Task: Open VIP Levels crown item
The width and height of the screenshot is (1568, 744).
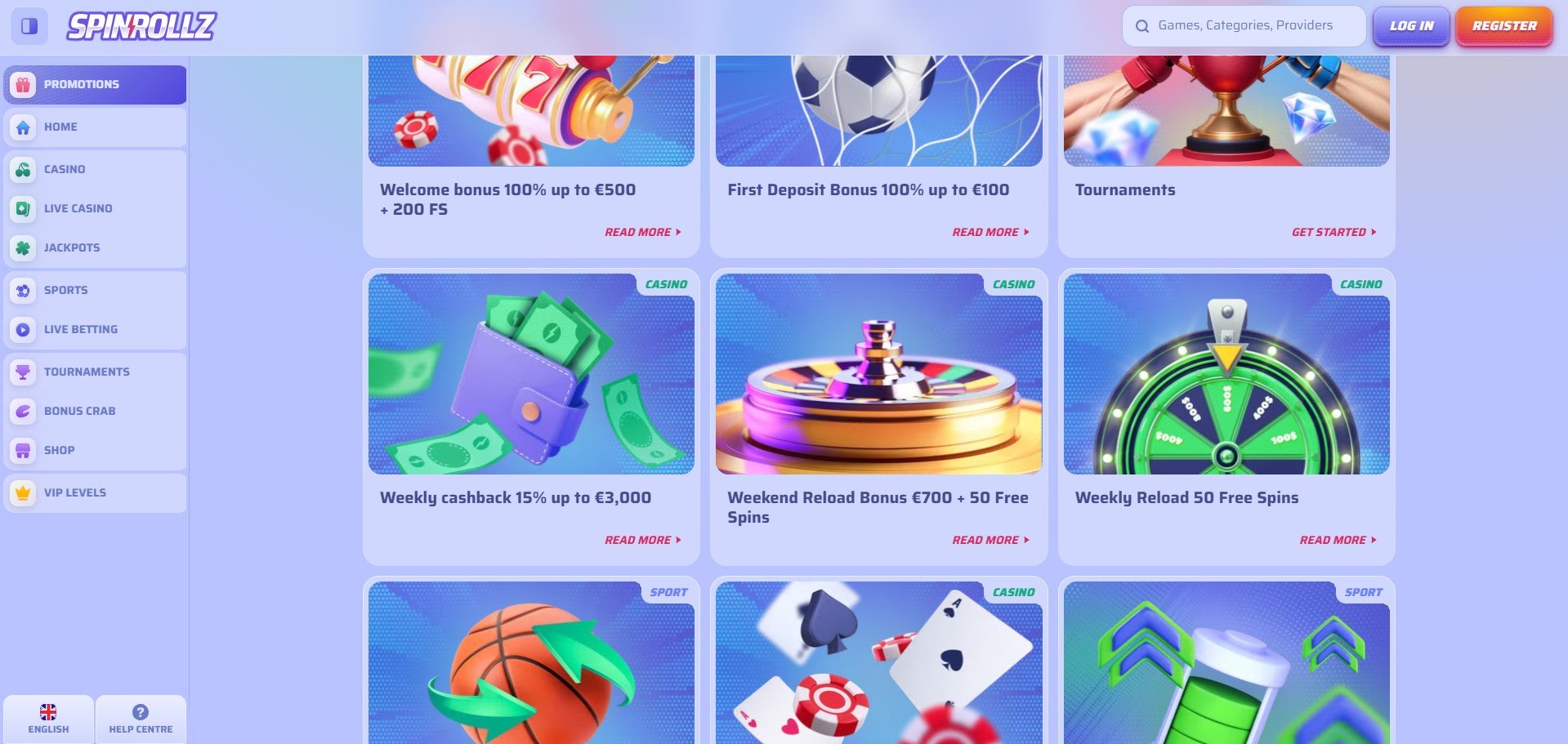Action: click(x=95, y=492)
